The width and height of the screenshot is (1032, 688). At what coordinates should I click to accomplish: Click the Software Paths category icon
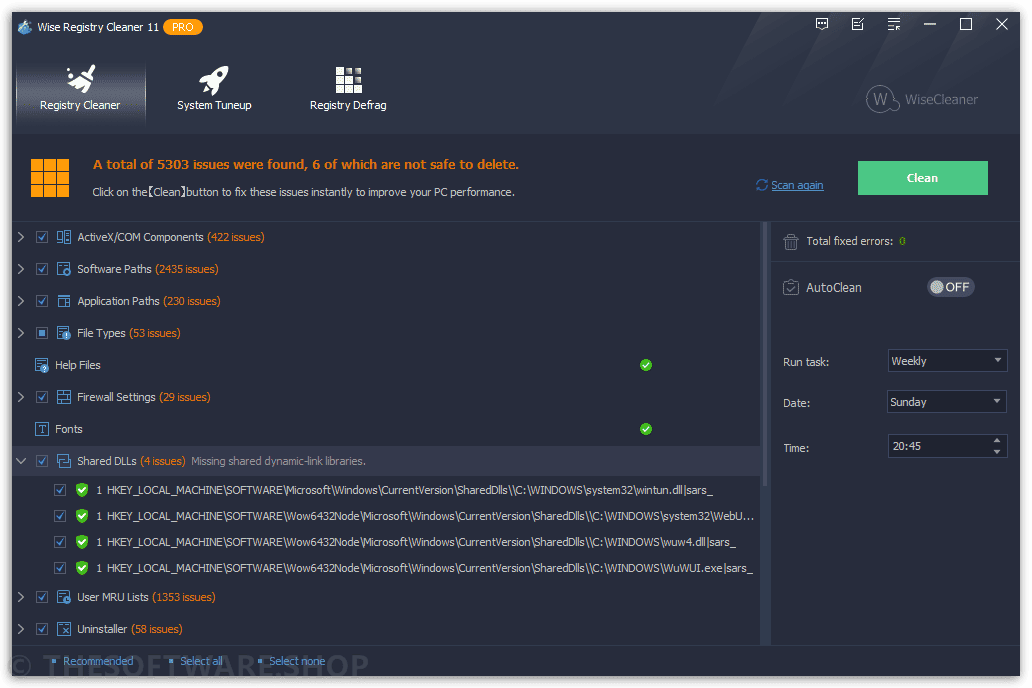64,269
